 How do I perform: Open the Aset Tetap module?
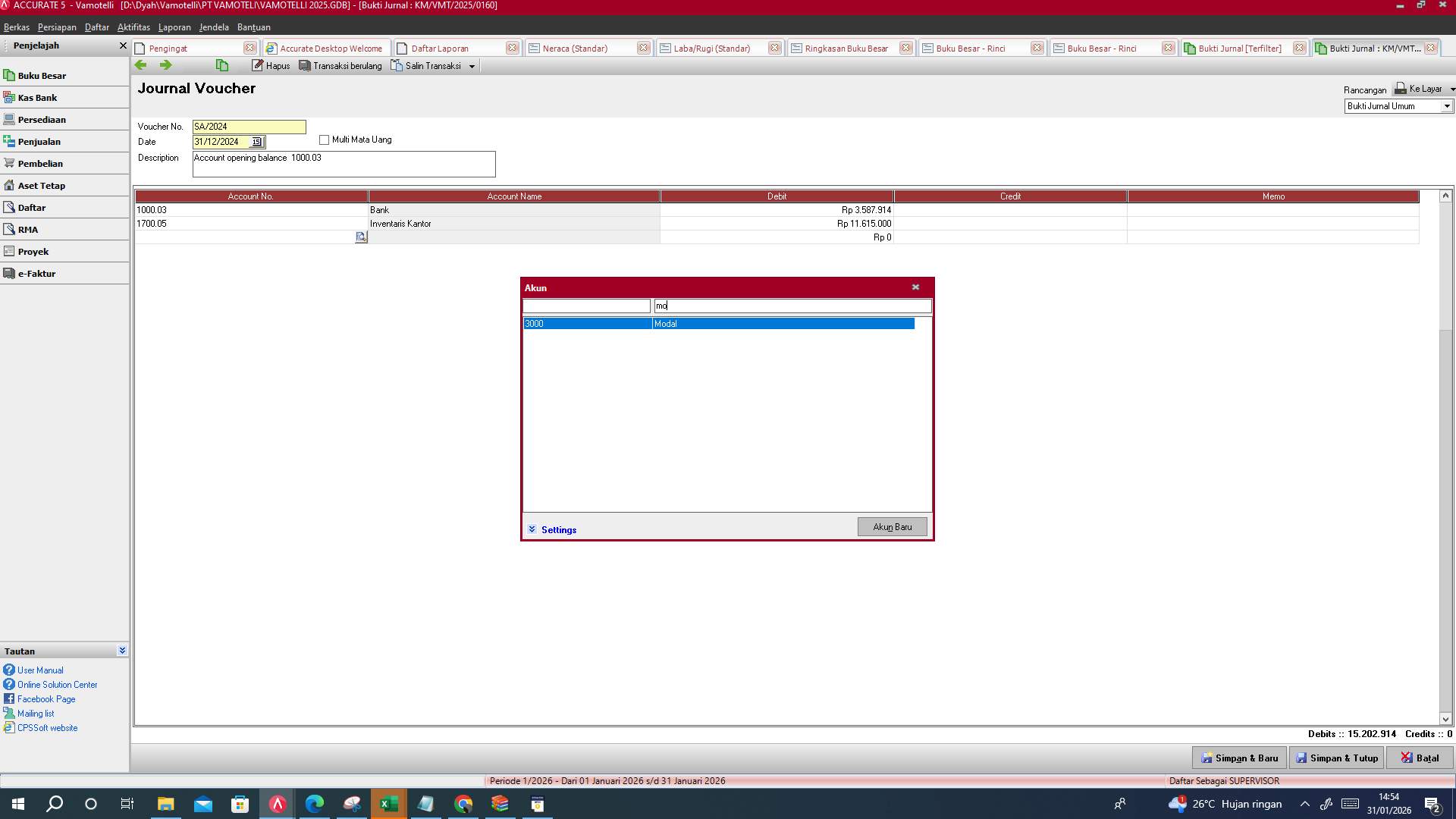click(x=41, y=185)
